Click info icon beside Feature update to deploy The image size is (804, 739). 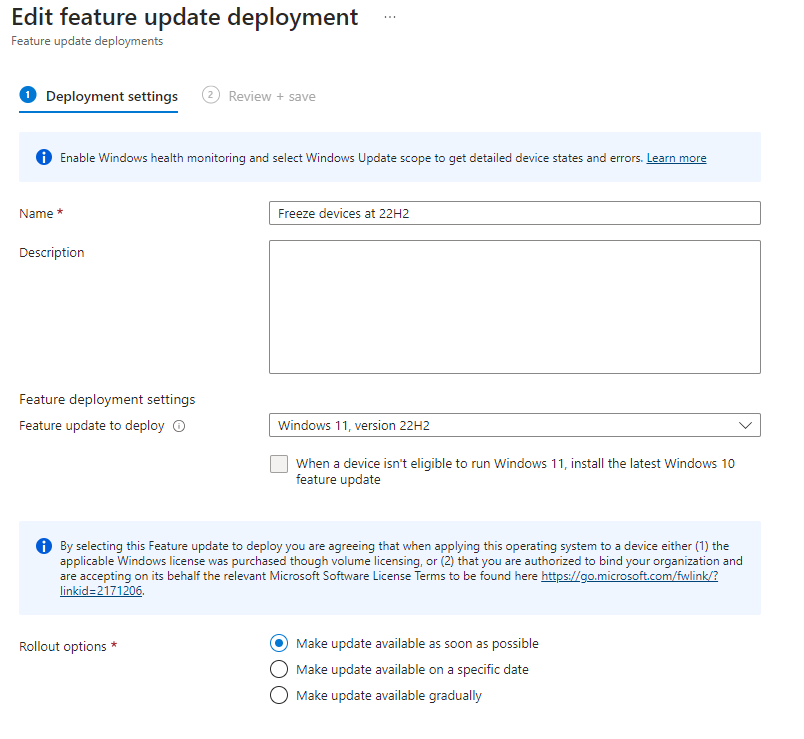pyautogui.click(x=179, y=426)
